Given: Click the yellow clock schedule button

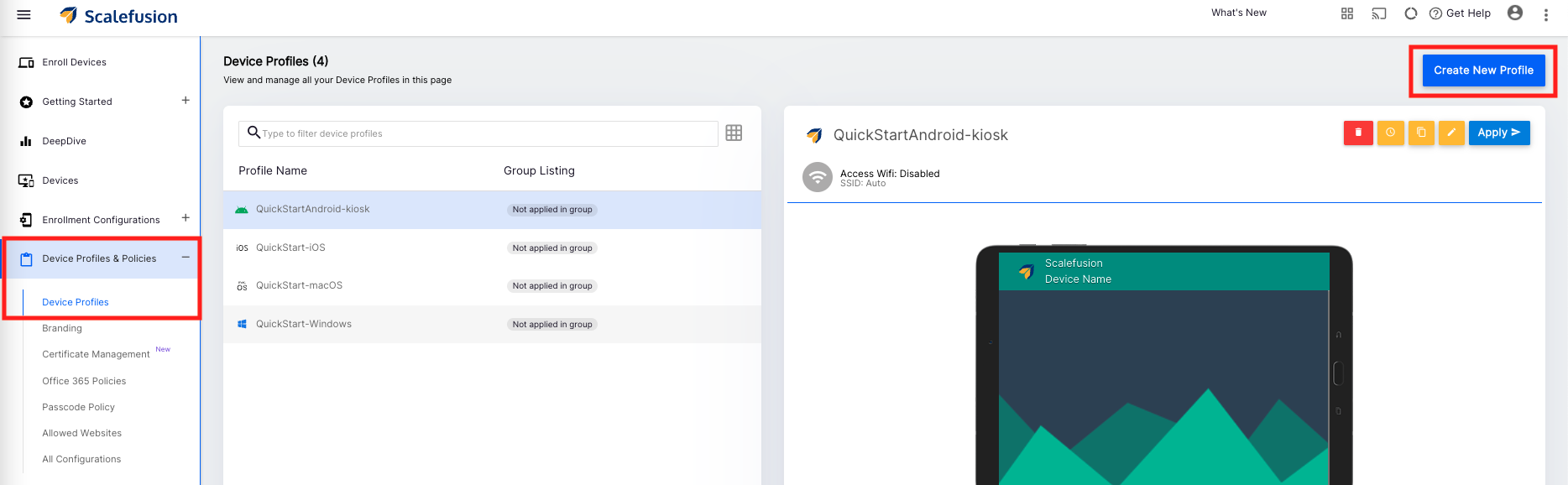Looking at the screenshot, I should coord(1390,133).
